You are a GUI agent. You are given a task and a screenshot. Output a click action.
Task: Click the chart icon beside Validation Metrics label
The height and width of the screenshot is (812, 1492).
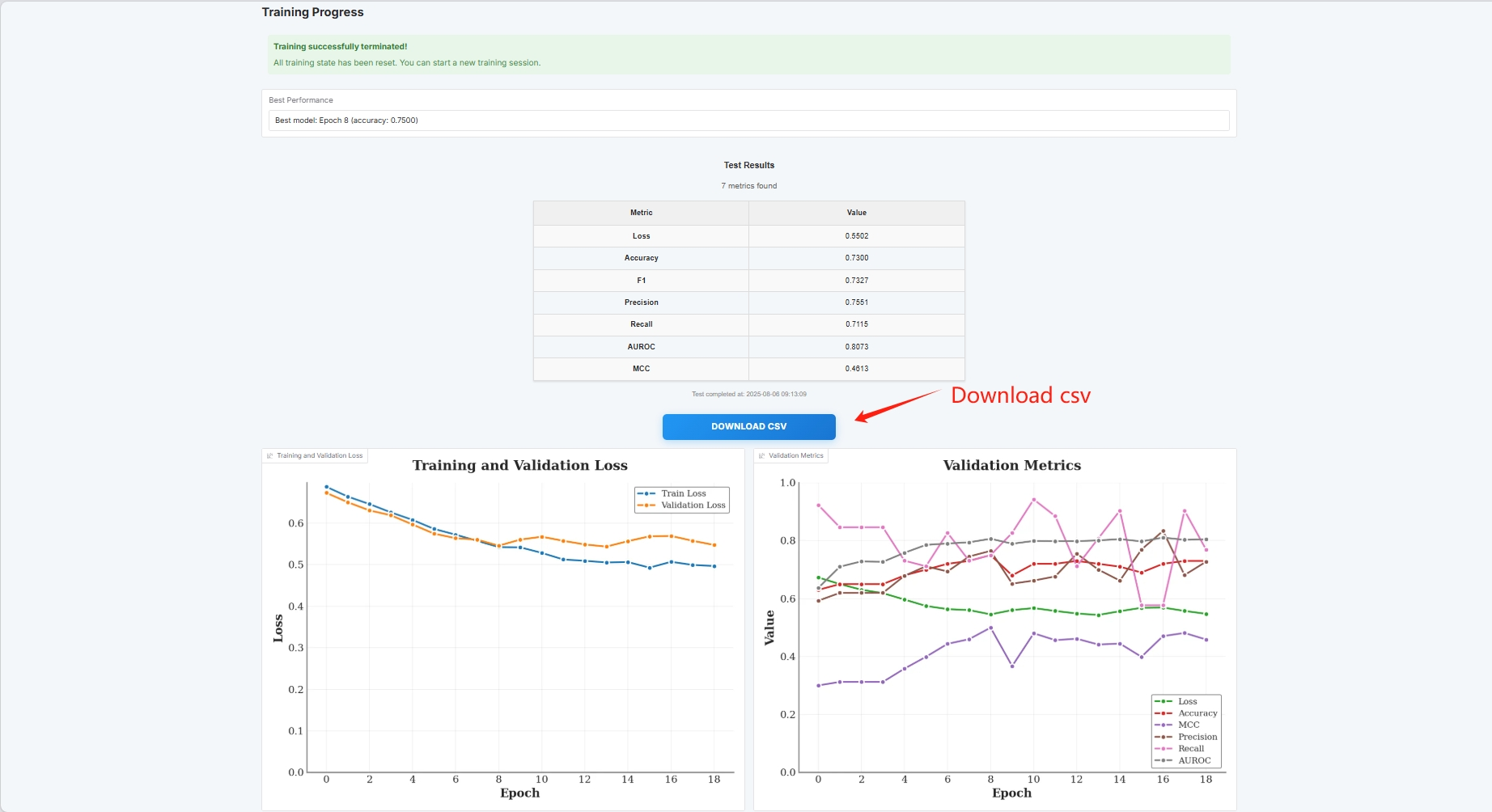click(x=761, y=456)
